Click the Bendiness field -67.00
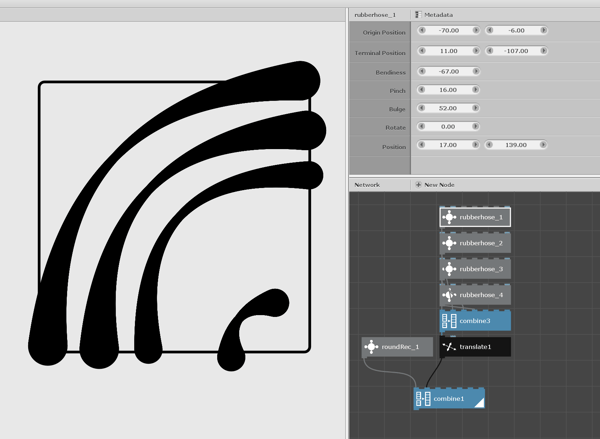This screenshot has width=600, height=439. point(449,71)
